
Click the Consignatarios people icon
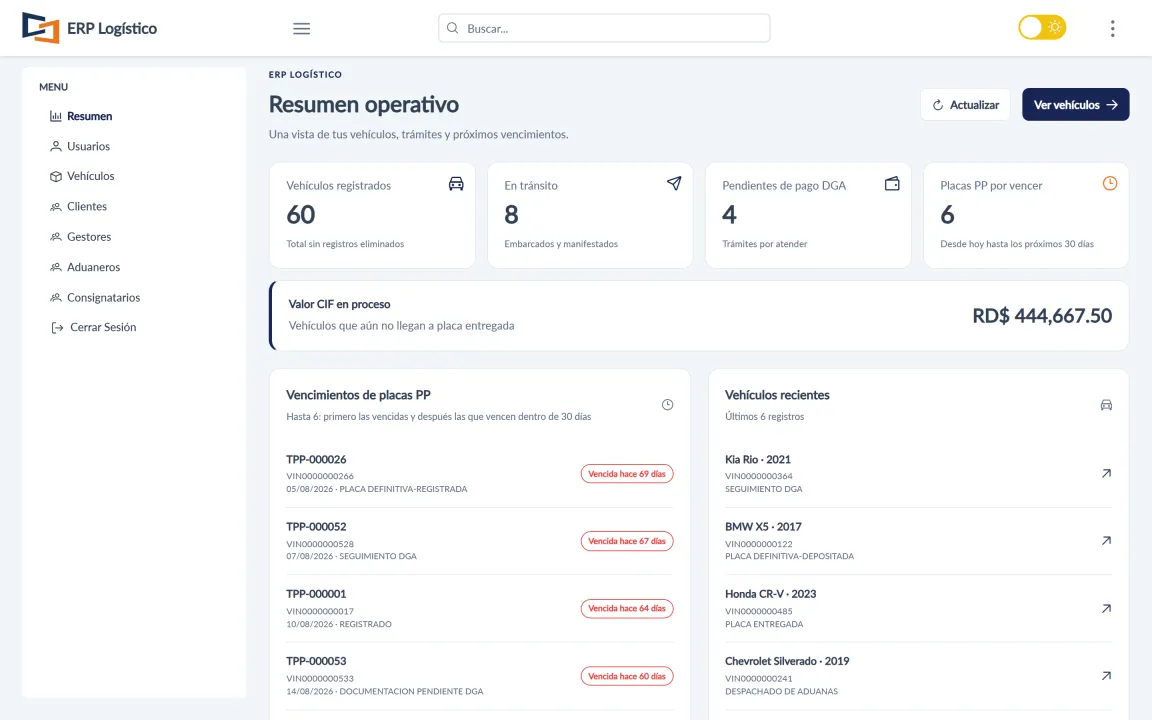(56, 298)
